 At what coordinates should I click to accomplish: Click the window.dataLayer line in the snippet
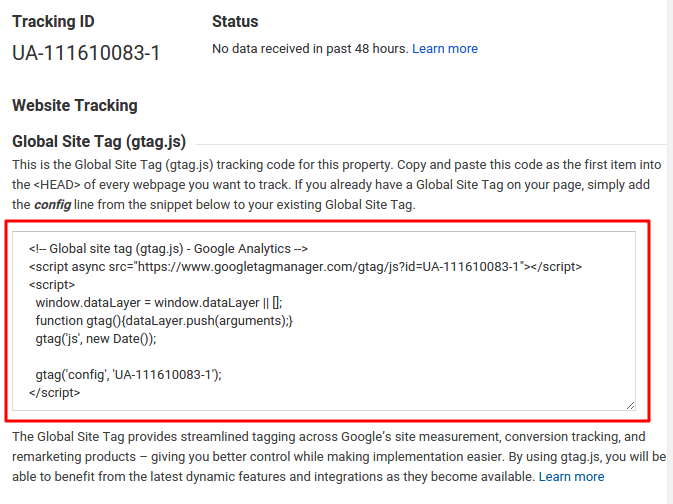coord(159,303)
